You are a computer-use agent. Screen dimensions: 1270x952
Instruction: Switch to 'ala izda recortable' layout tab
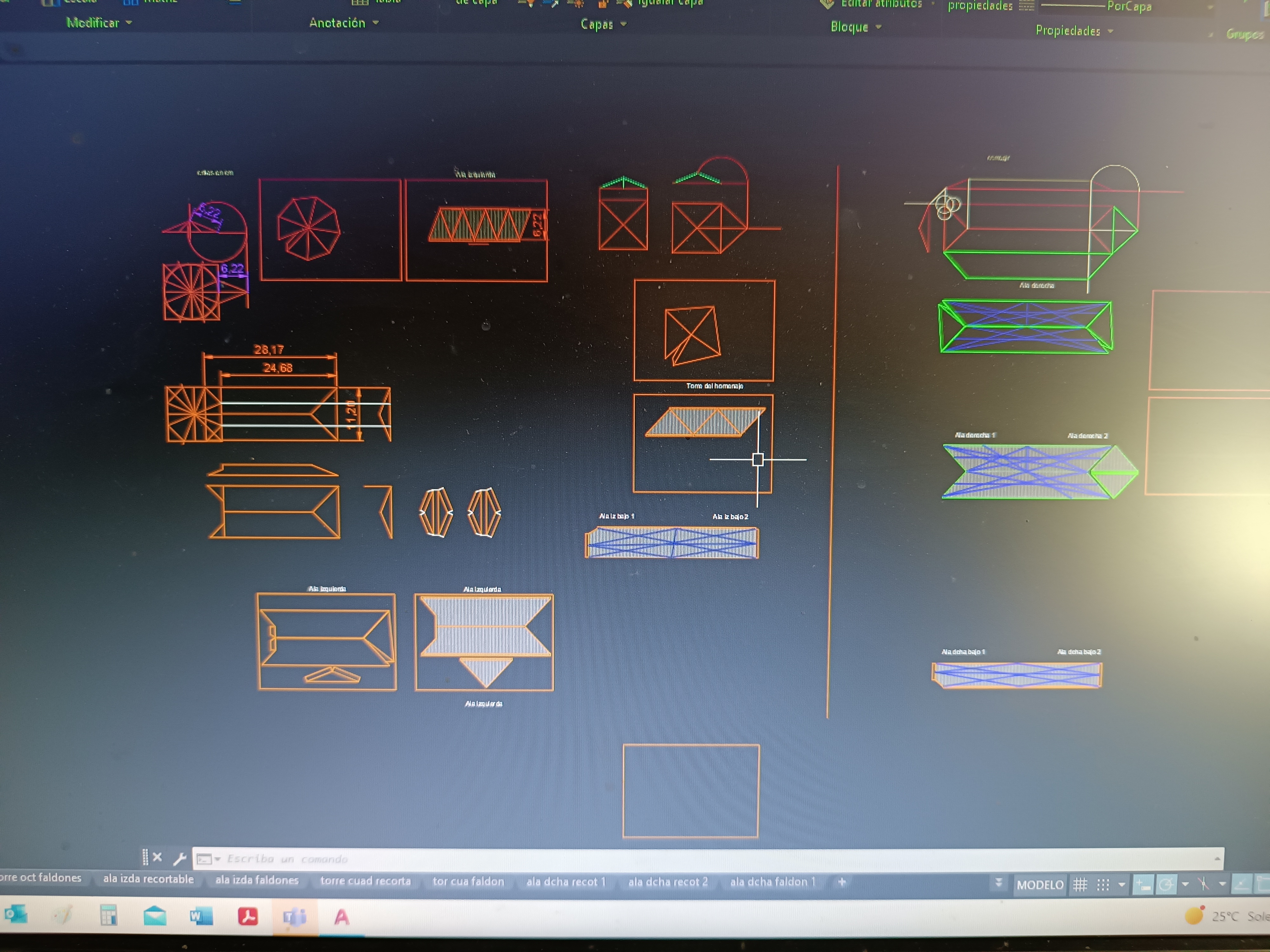148,879
